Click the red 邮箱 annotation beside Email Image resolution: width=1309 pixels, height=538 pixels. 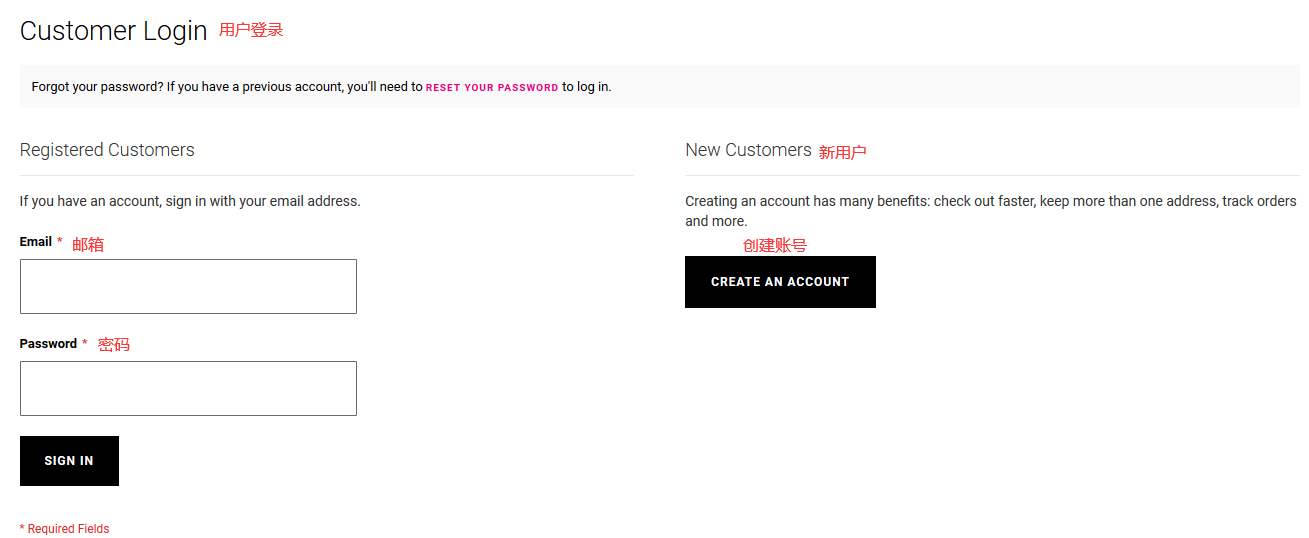point(88,244)
